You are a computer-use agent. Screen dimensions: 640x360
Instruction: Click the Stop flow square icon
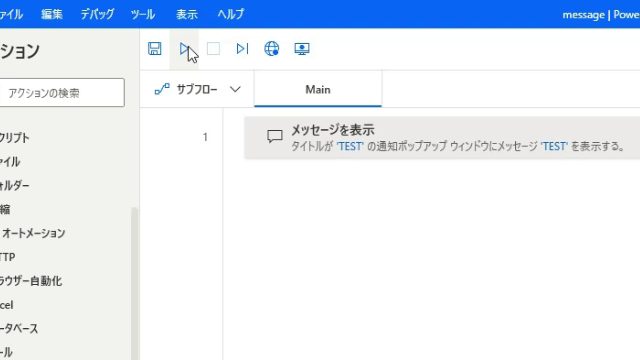[x=213, y=49]
